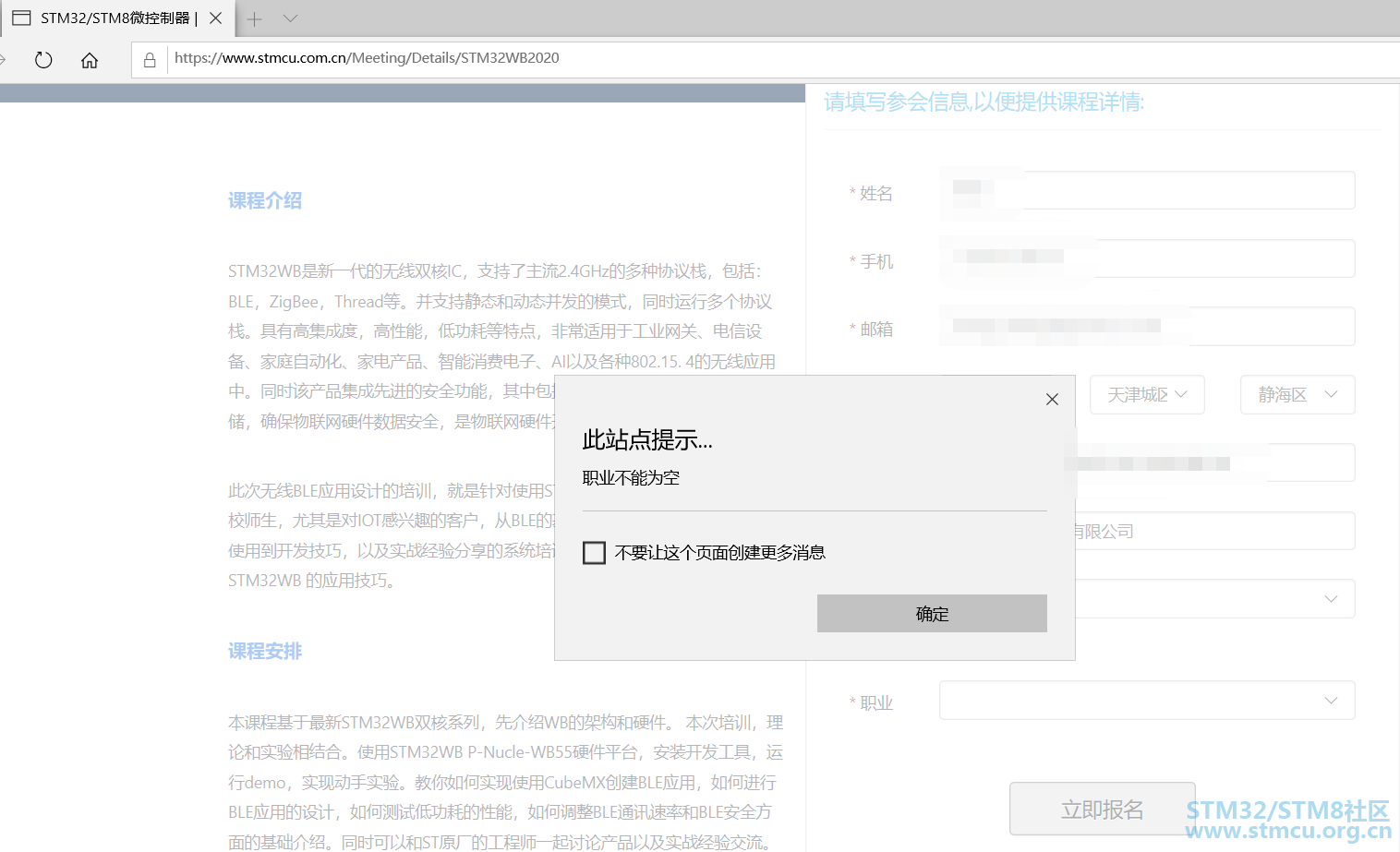Click the address input field right of 静海区
Viewport: 1400px width, 852px height.
1215,462
